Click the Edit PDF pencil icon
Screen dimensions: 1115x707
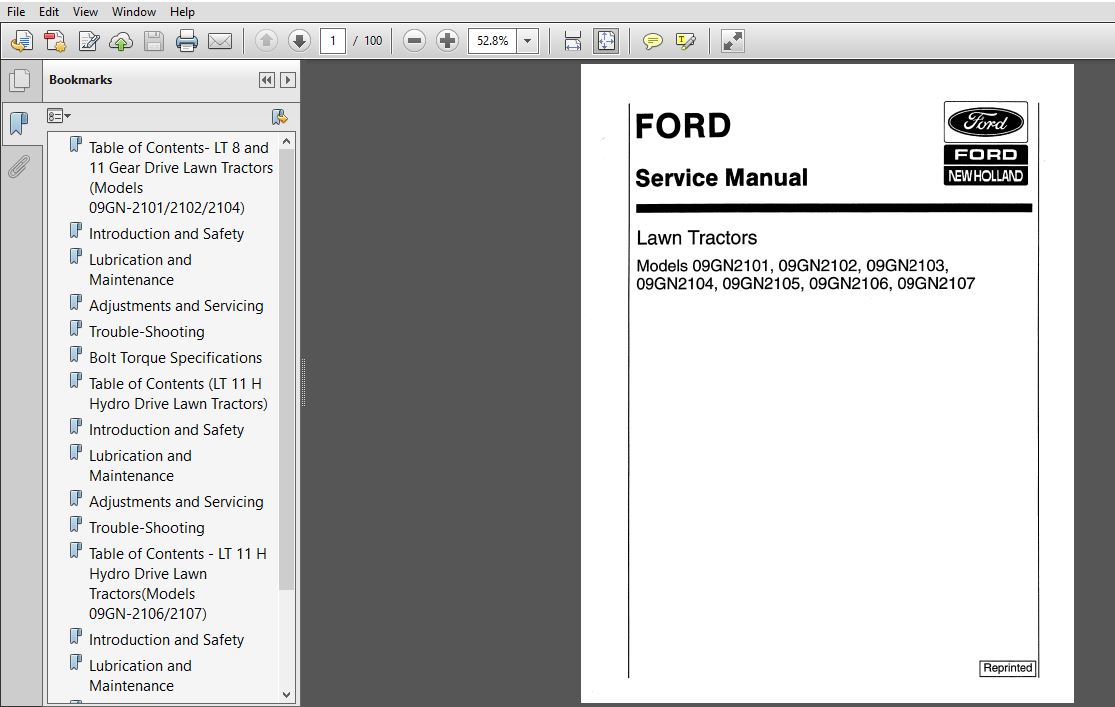88,41
